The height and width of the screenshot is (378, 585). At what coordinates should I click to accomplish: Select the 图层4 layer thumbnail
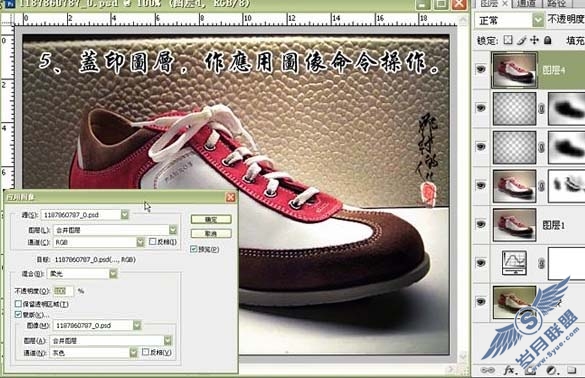coord(514,70)
